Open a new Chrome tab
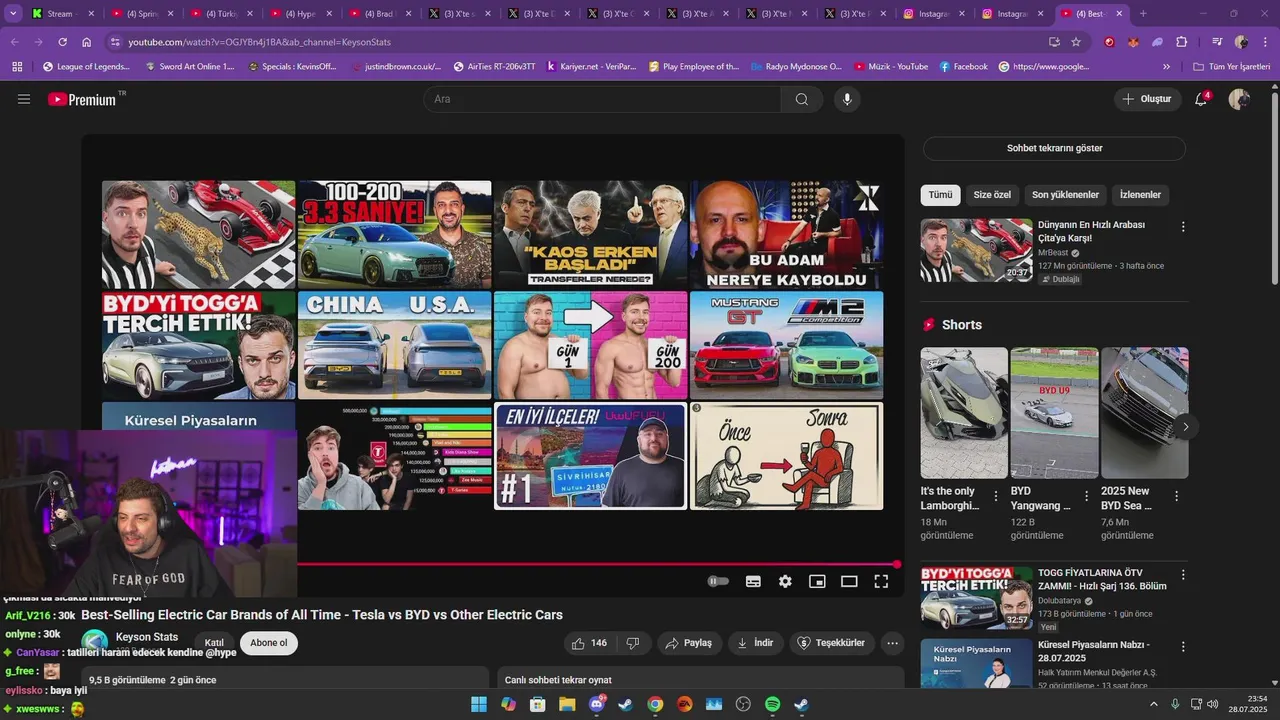The image size is (1280, 720). point(1143,14)
